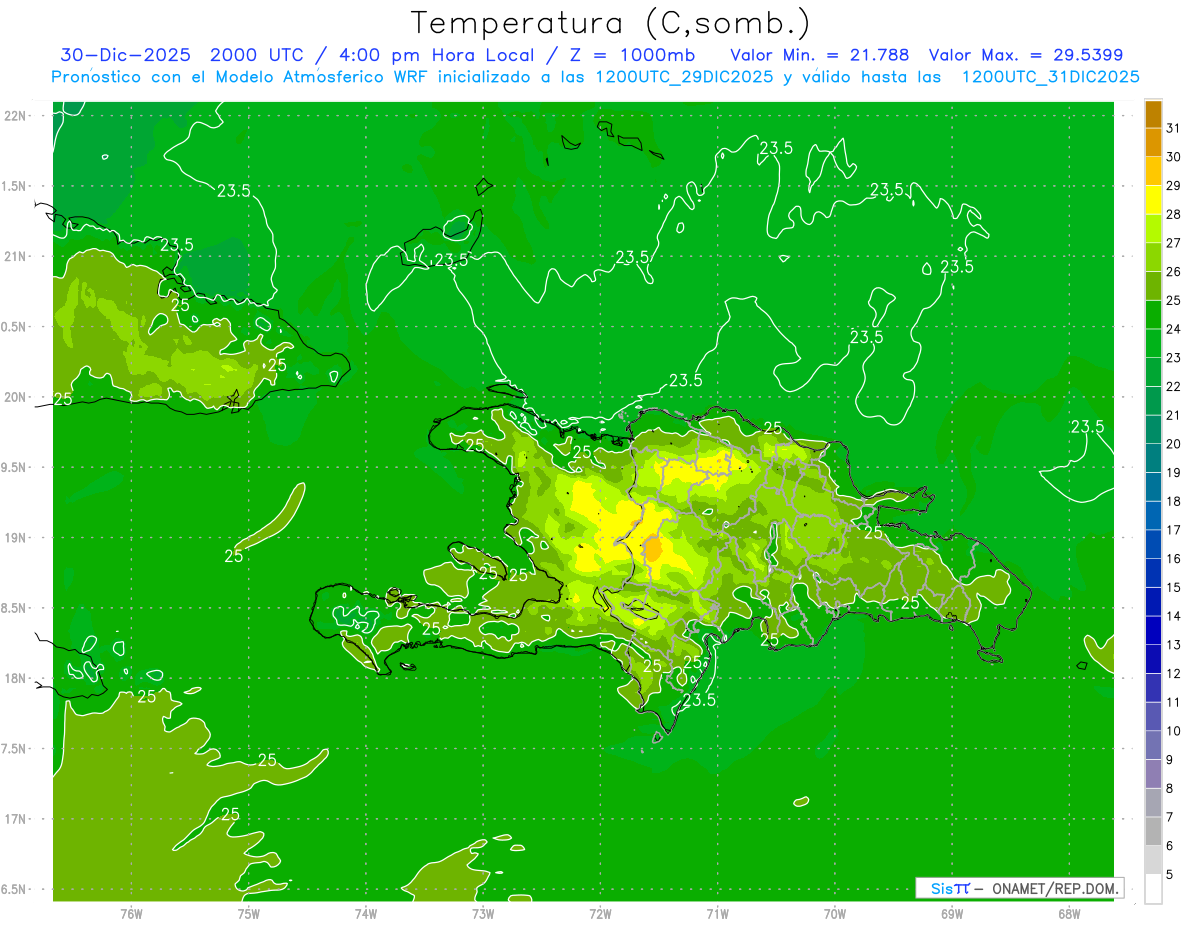Click the title Temperatura (C,somb.)
Viewport: 1200px width, 927px height.
tap(610, 22)
